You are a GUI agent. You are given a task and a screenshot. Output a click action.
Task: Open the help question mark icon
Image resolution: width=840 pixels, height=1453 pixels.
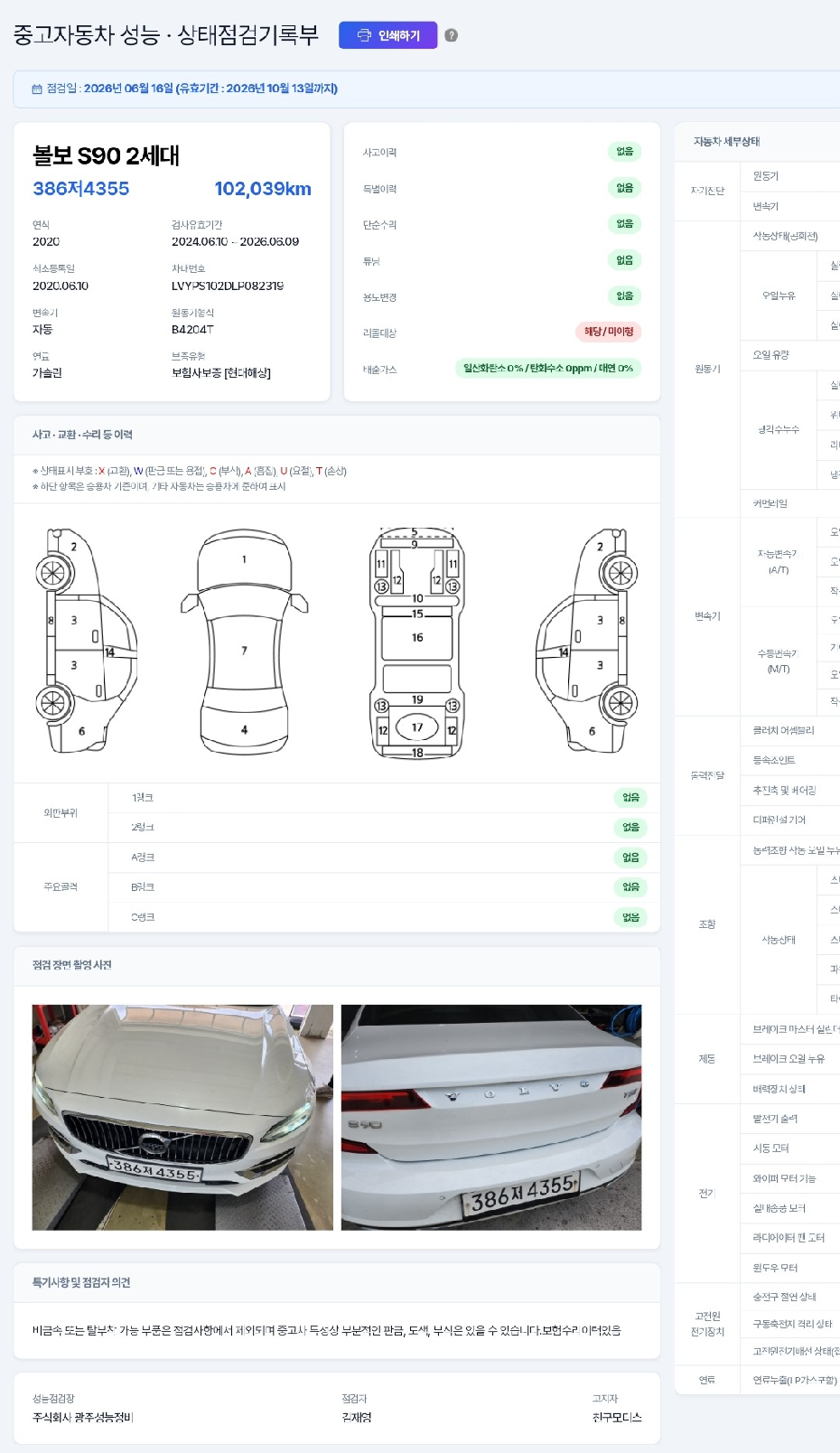[x=452, y=35]
